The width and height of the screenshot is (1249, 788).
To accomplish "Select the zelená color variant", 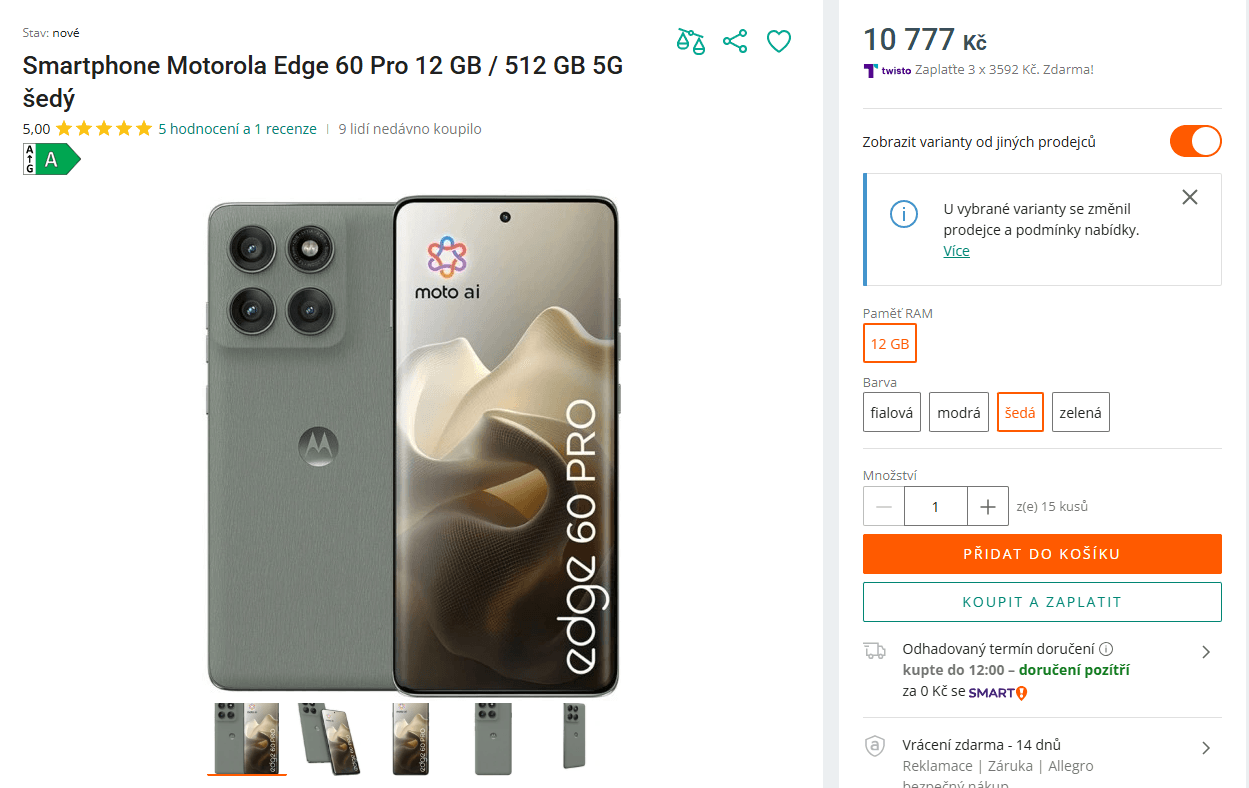I will [x=1080, y=412].
